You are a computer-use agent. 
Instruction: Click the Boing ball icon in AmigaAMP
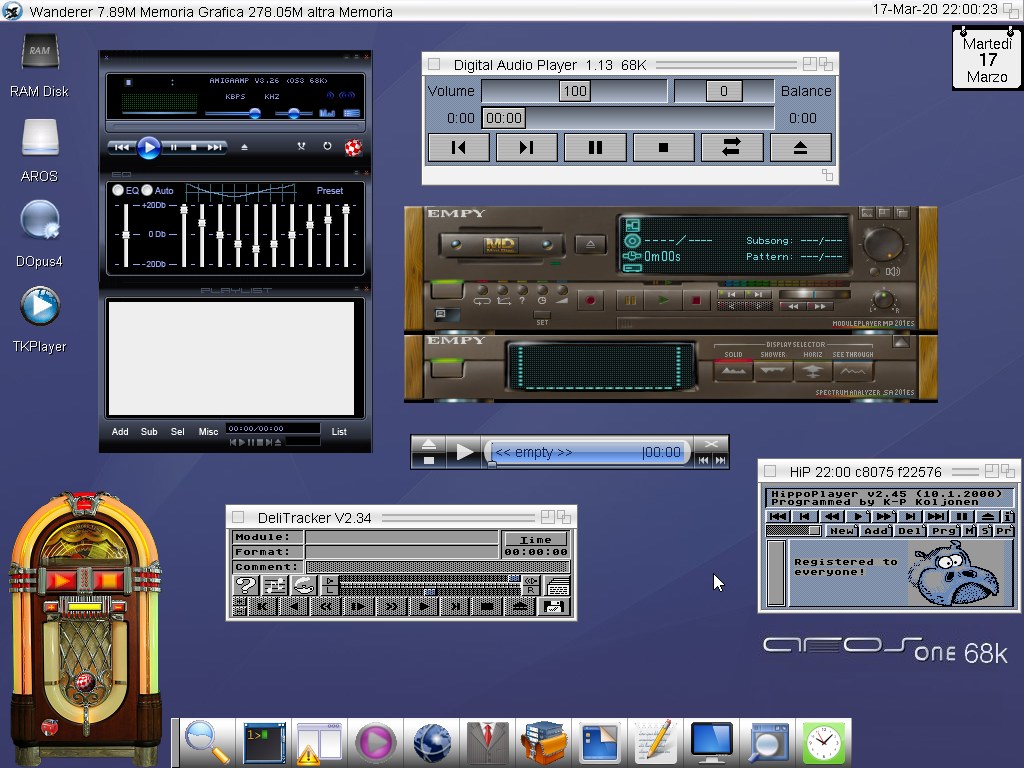(x=352, y=147)
